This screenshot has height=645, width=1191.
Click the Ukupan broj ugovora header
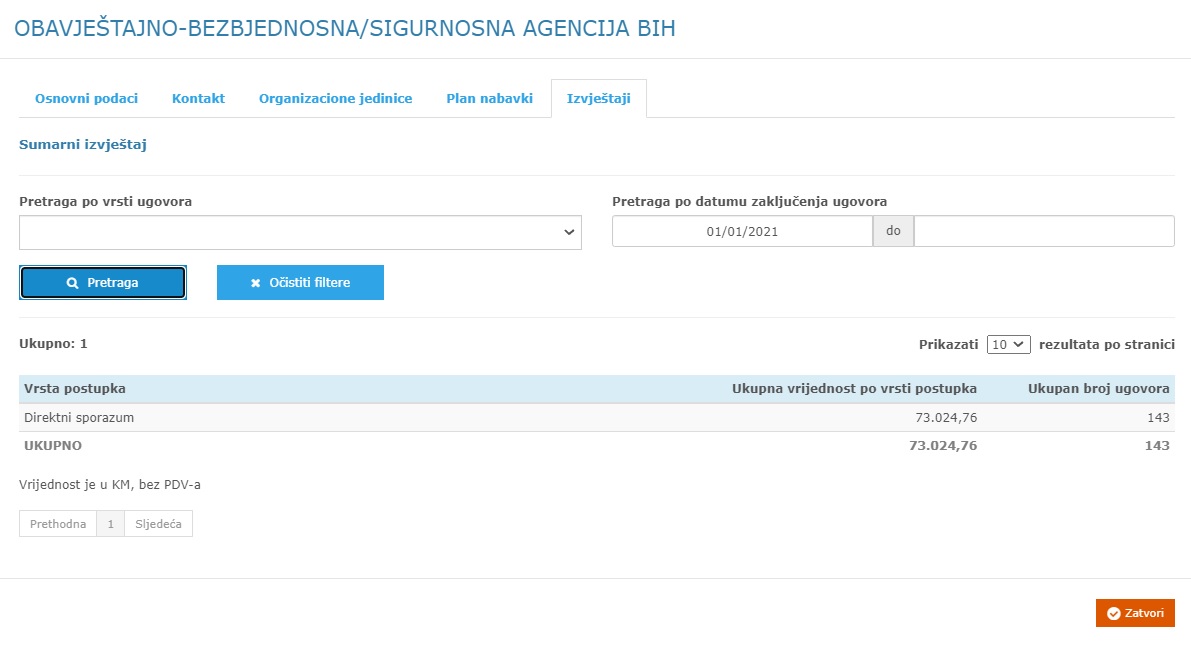(x=1098, y=388)
